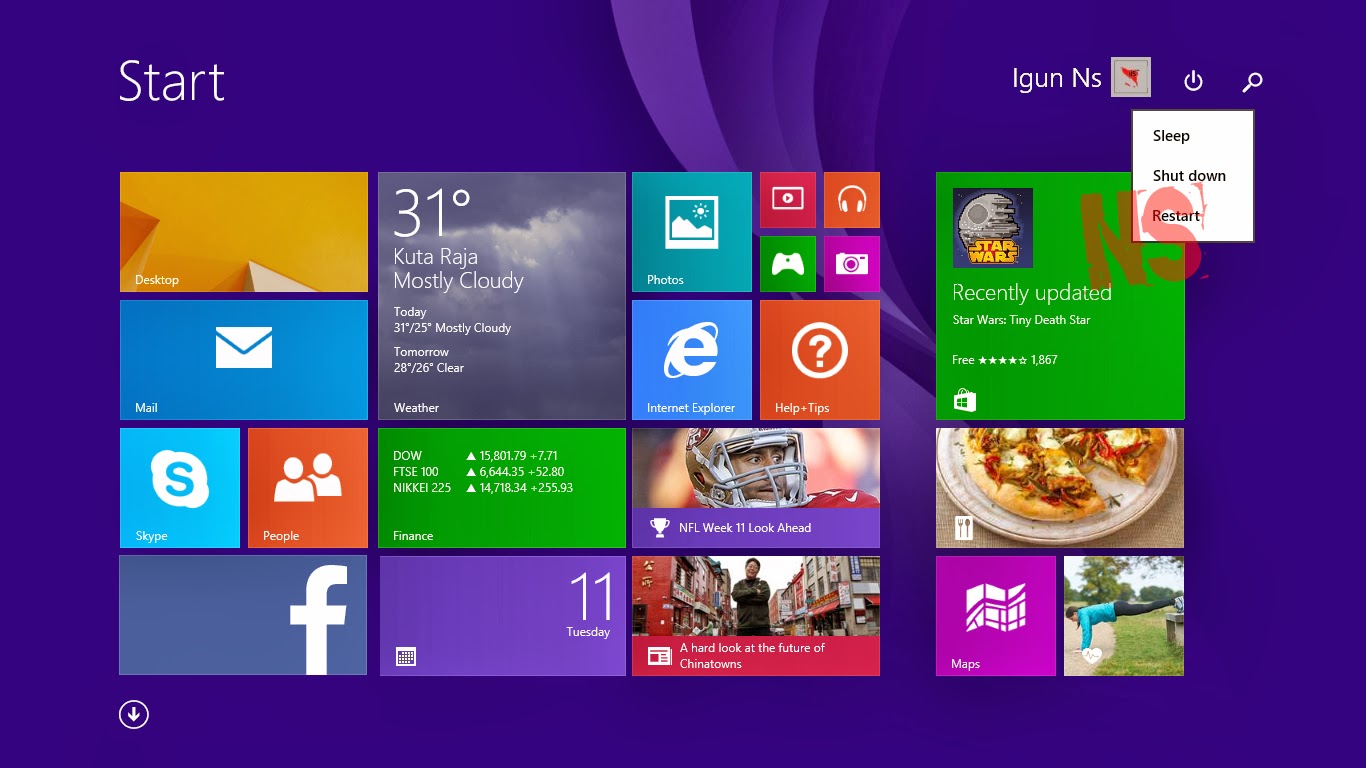Open the Help+Tips tile
The width and height of the screenshot is (1366, 768).
[820, 360]
